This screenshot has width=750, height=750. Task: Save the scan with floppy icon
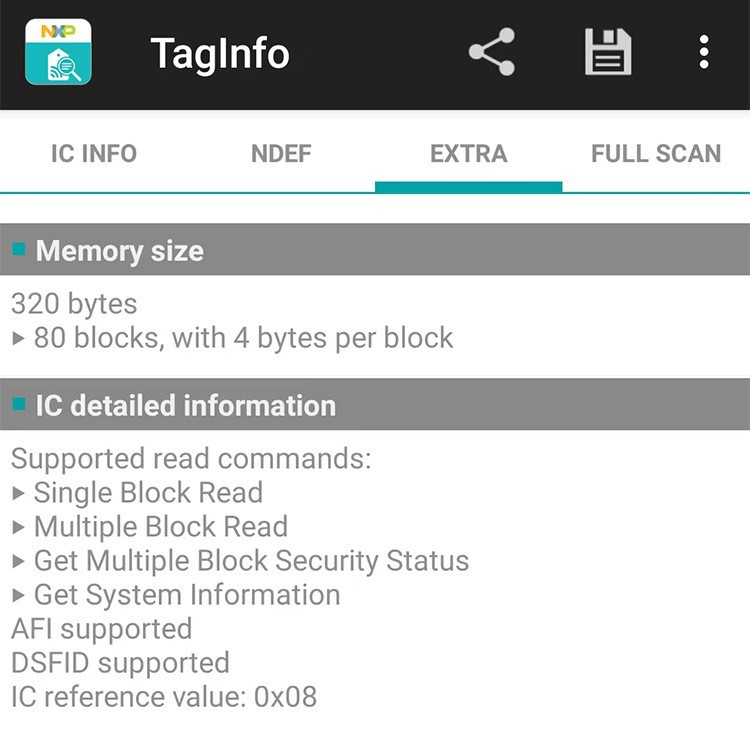pyautogui.click(x=608, y=52)
